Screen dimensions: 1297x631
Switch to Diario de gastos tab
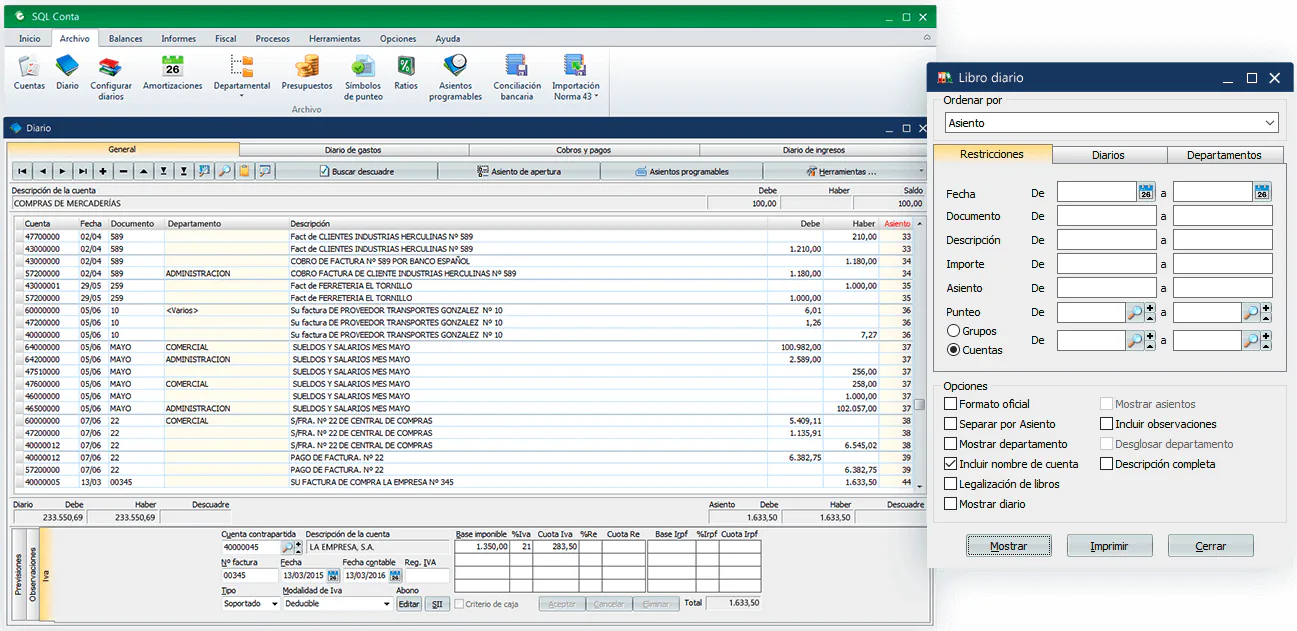[x=353, y=150]
